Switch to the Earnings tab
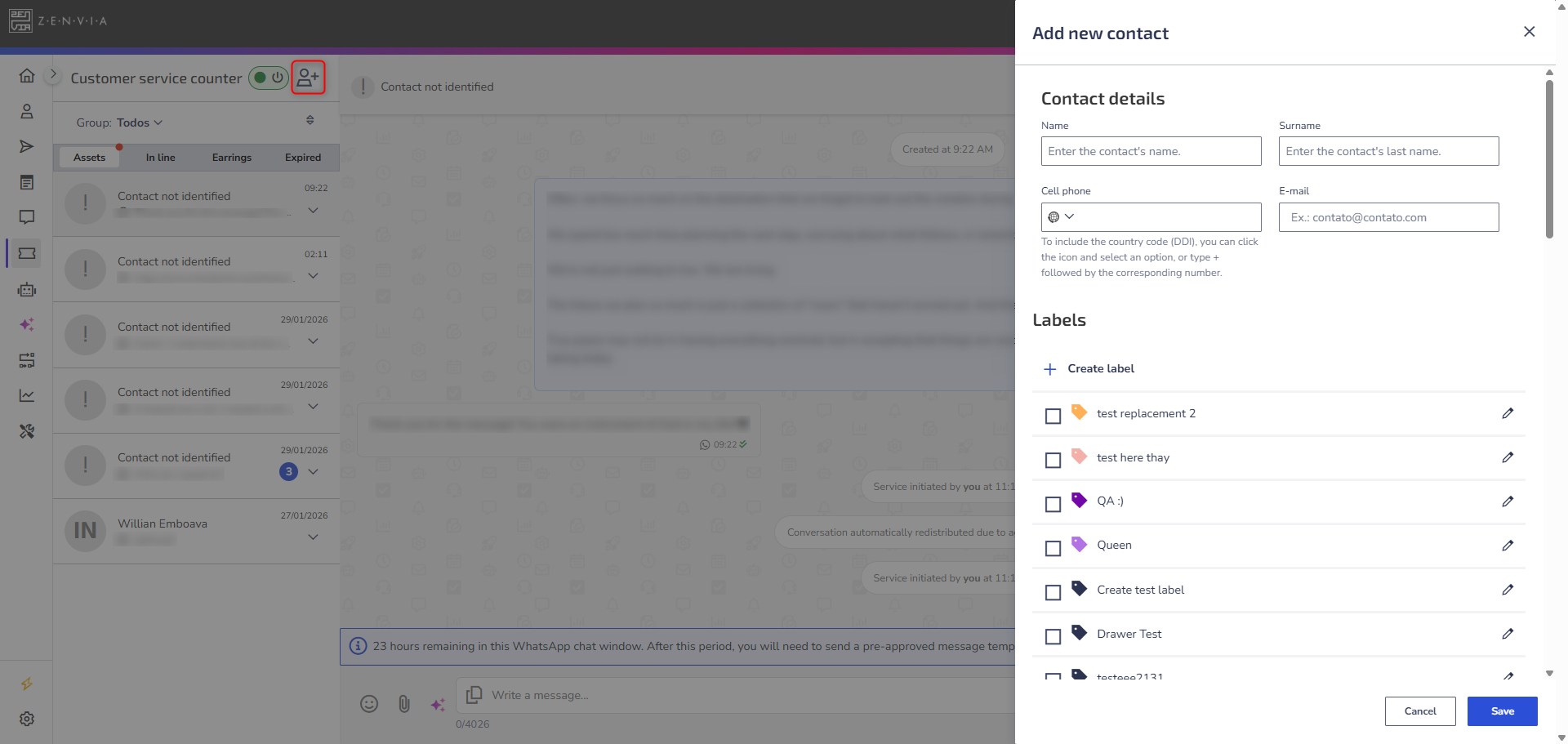The width and height of the screenshot is (1568, 744). click(x=232, y=158)
